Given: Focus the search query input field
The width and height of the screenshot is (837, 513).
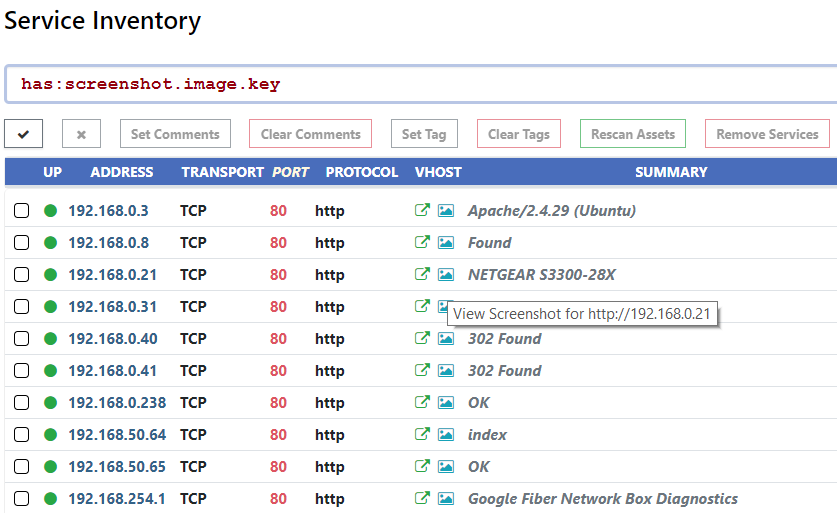Looking at the screenshot, I should pyautogui.click(x=420, y=85).
